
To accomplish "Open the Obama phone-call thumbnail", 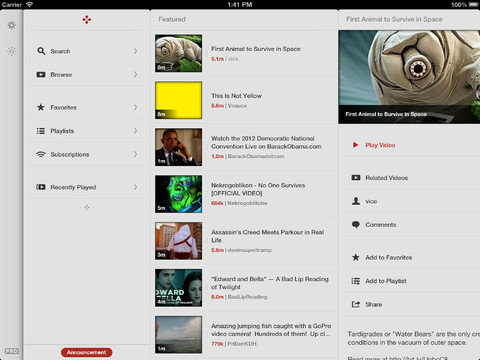I will pos(178,147).
